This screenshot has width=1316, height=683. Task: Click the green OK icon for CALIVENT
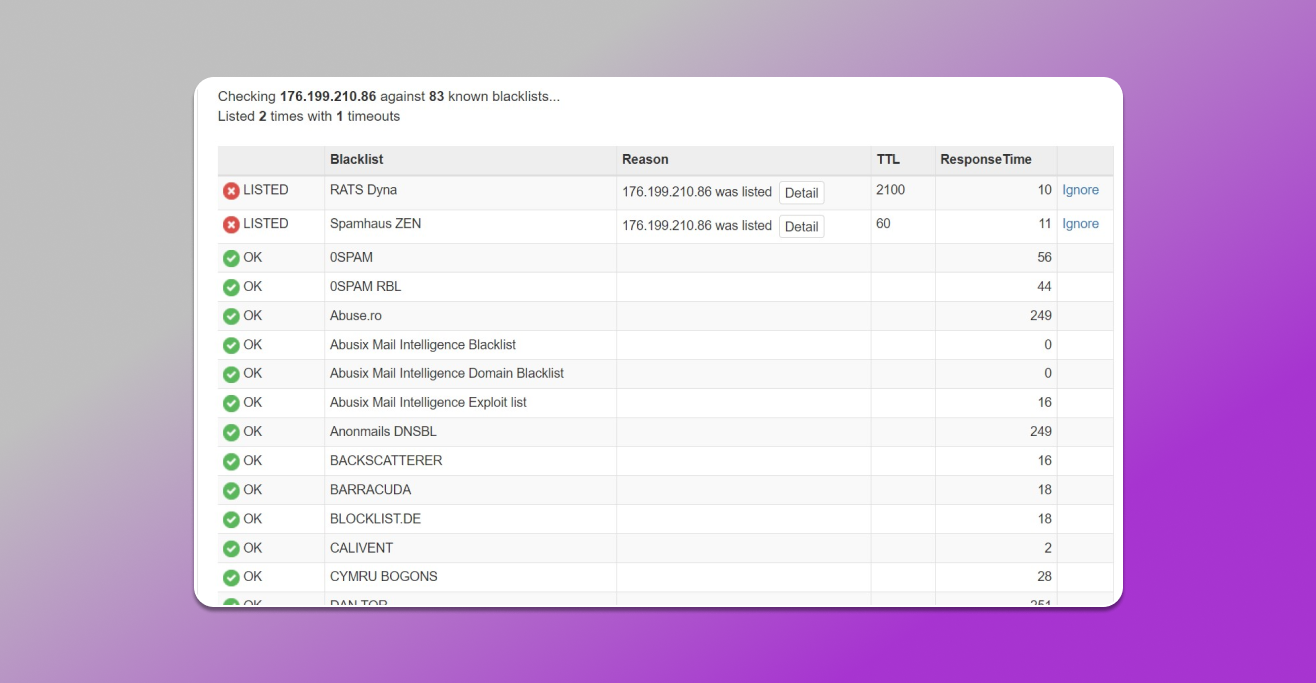[x=231, y=548]
